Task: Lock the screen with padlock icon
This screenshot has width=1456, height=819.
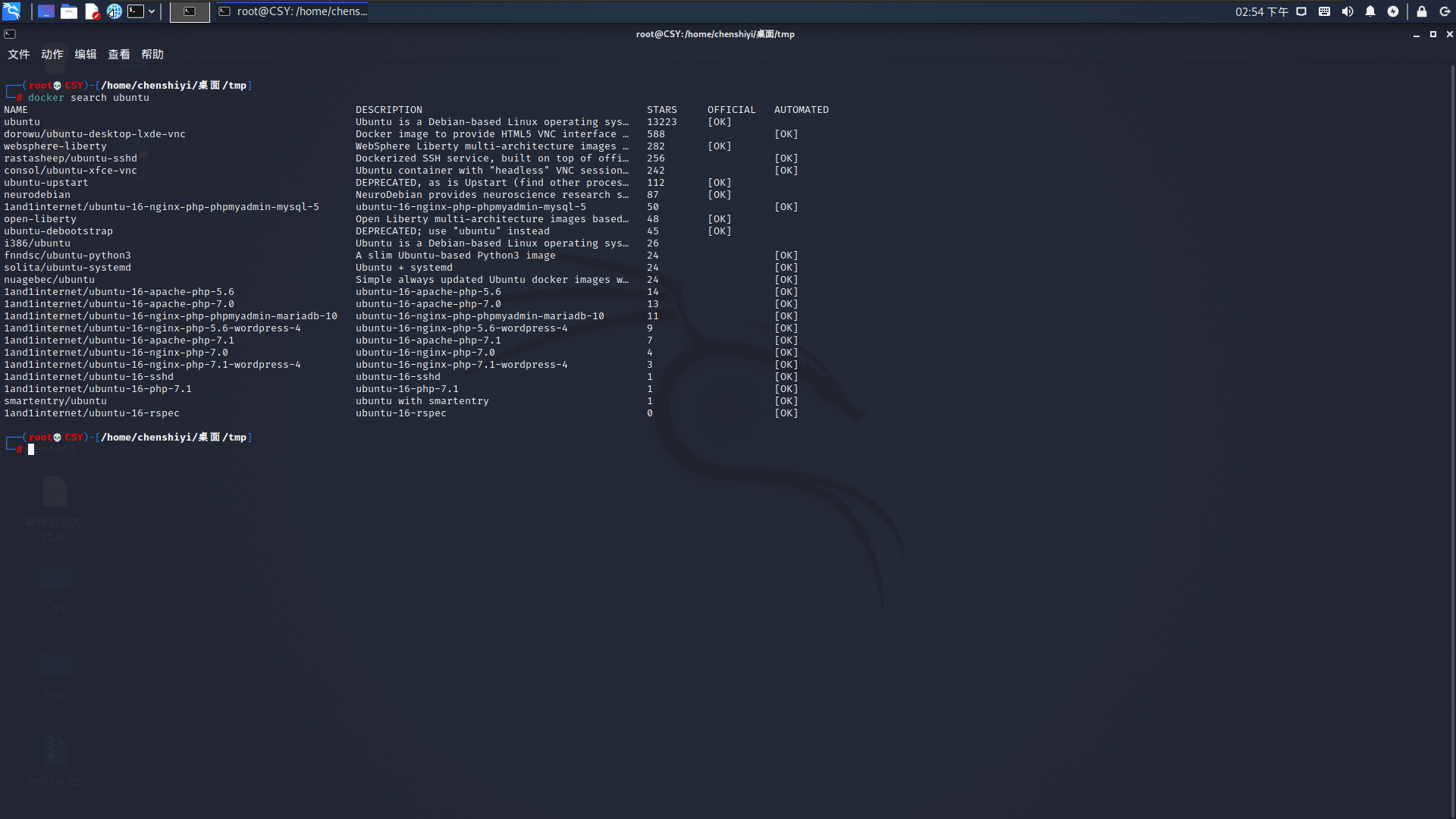Action: point(1422,11)
